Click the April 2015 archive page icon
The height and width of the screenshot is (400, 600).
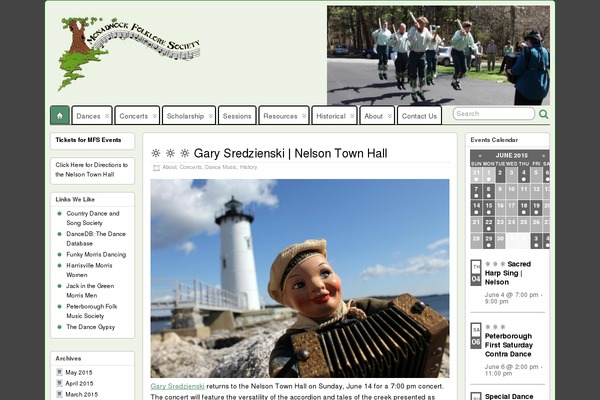pyautogui.click(x=59, y=383)
